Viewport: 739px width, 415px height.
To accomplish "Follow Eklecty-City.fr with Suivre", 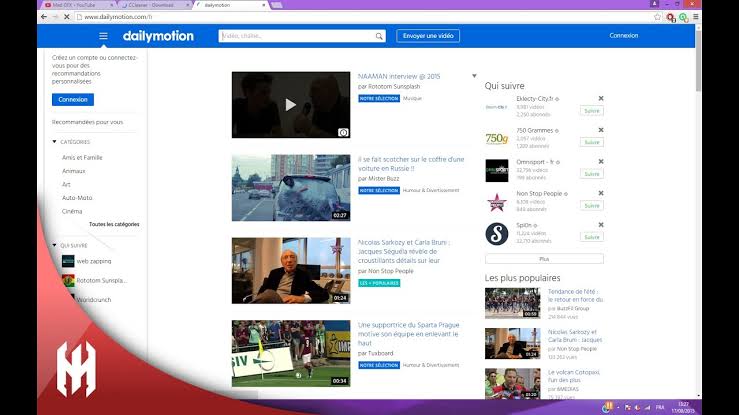I will pos(591,111).
